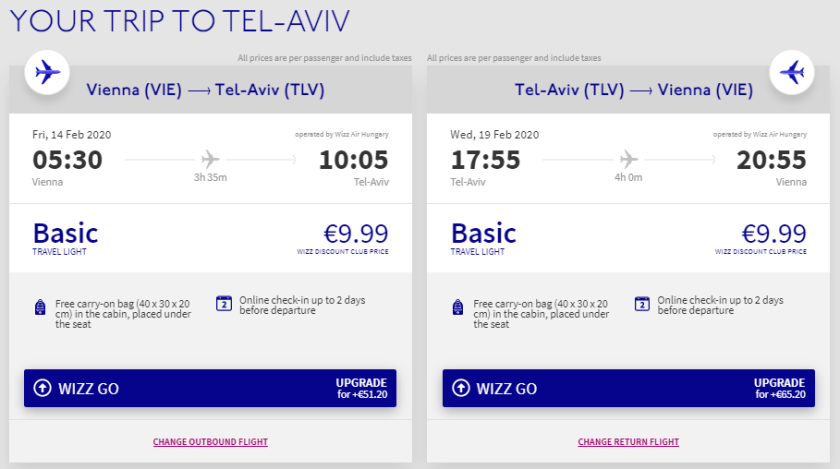Image resolution: width=840 pixels, height=469 pixels.
Task: Upgrade outbound flight to WIZZ GO for +€51.20
Action: [x=210, y=388]
